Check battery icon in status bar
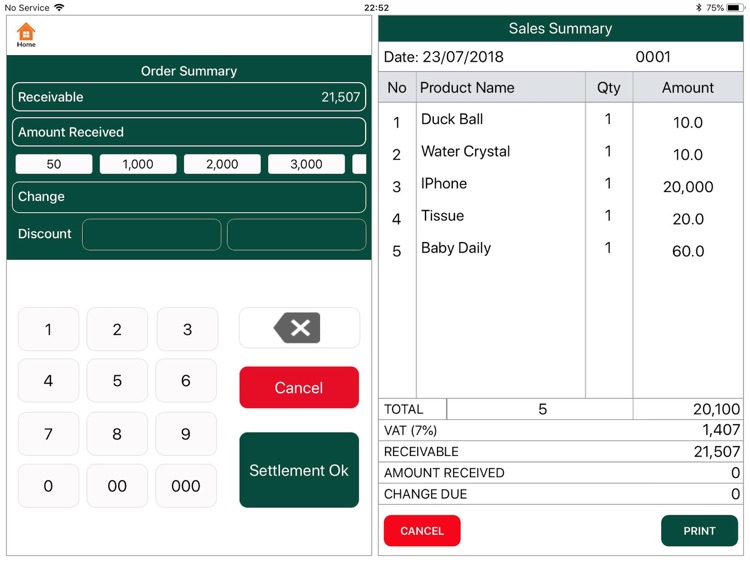 click(735, 7)
